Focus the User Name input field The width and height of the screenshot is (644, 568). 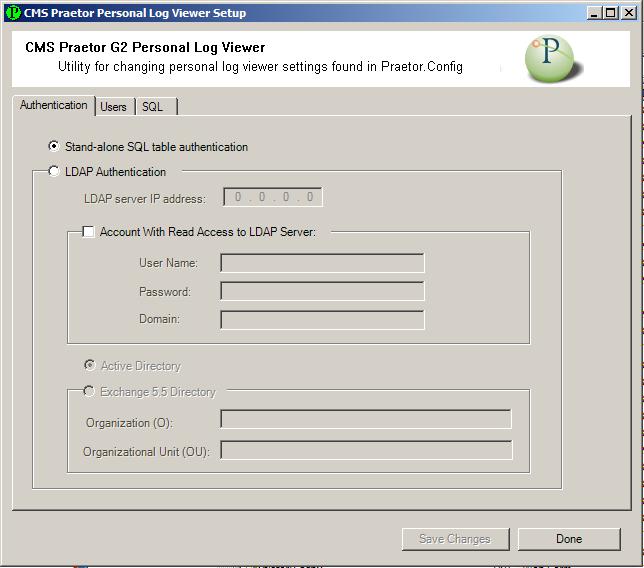tap(322, 263)
